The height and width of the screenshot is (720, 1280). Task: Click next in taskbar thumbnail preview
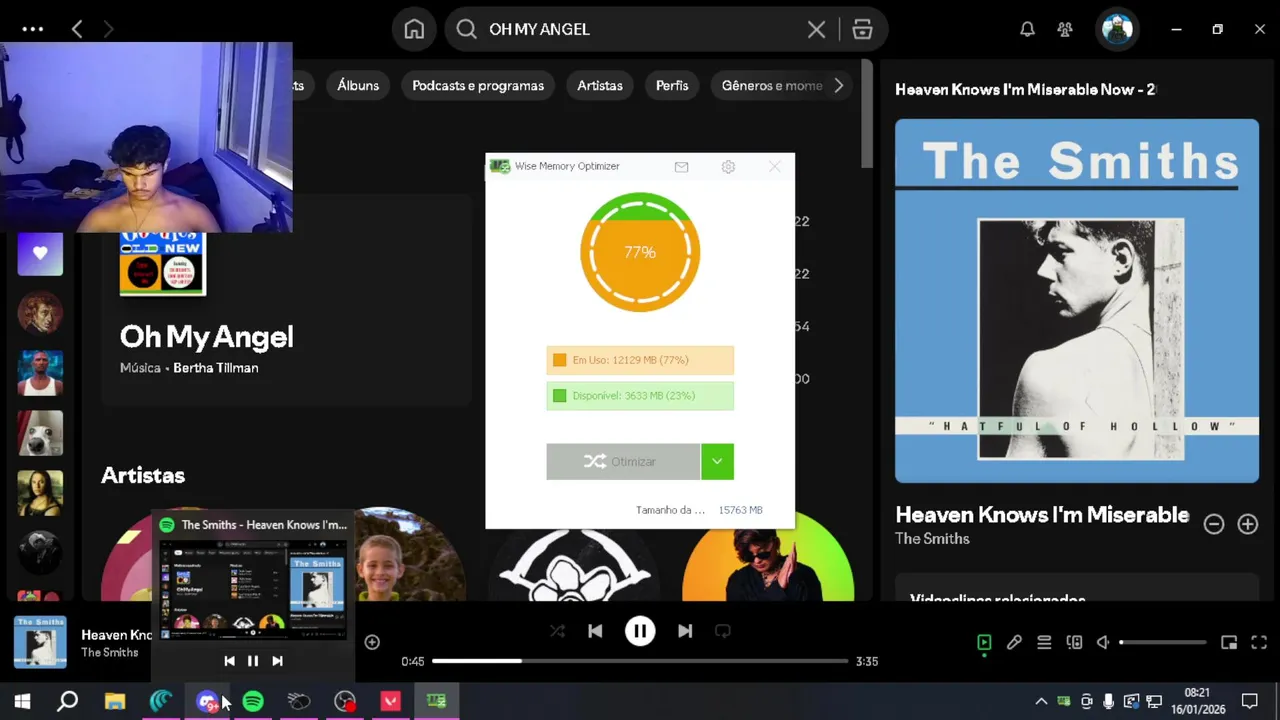[x=277, y=661]
